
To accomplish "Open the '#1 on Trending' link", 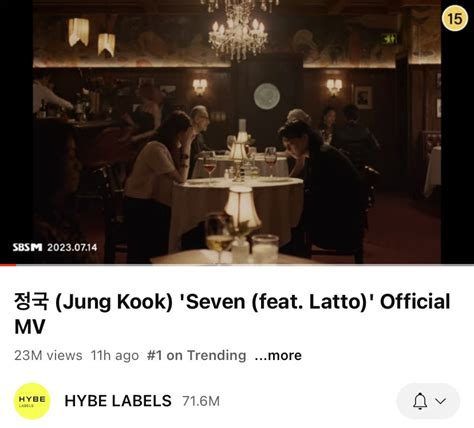I will [196, 355].
